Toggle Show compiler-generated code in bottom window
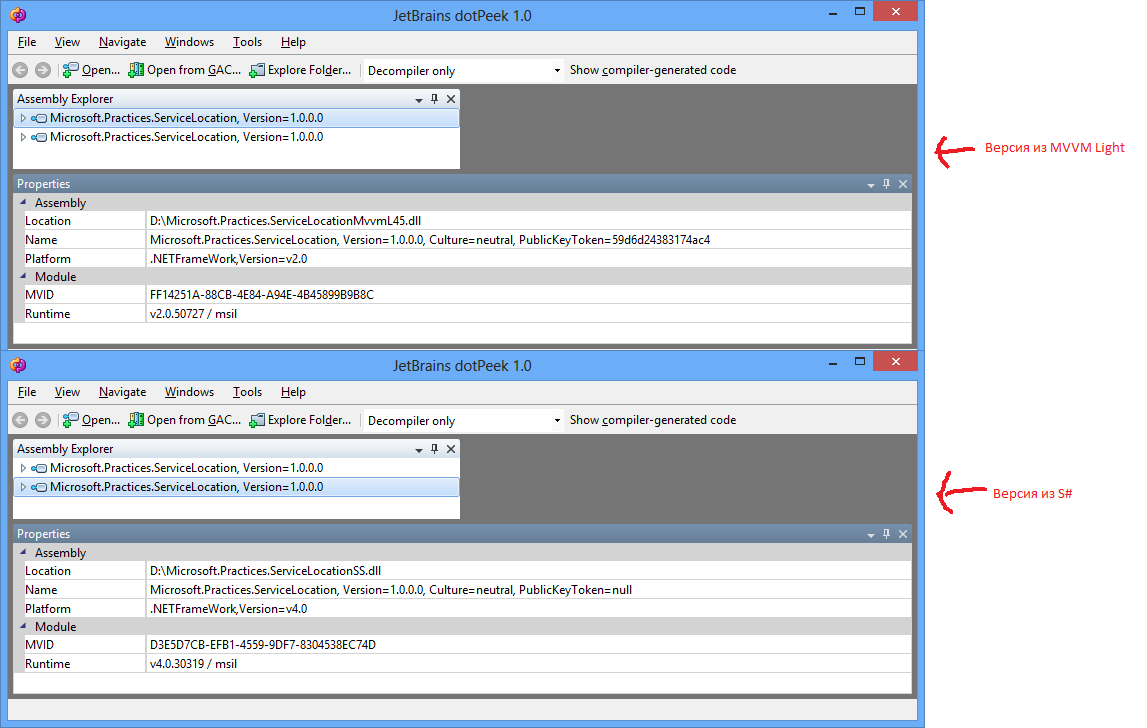 pos(653,420)
